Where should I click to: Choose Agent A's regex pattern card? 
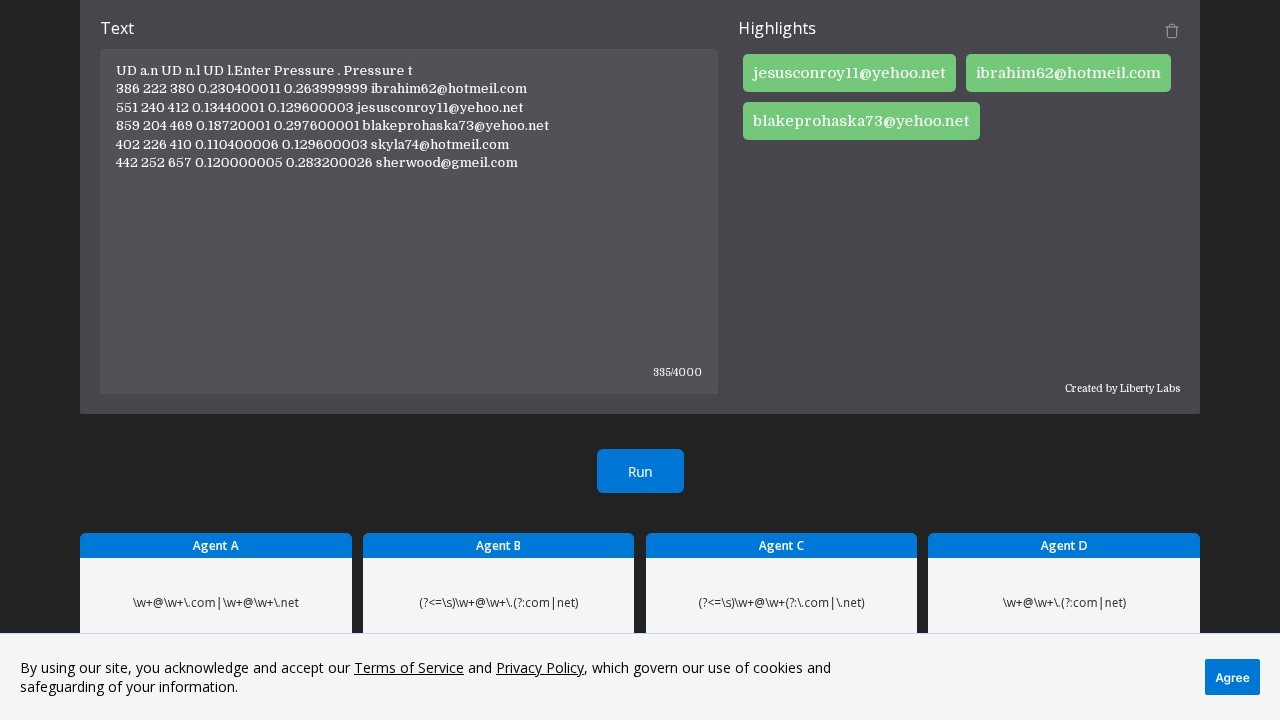click(216, 603)
